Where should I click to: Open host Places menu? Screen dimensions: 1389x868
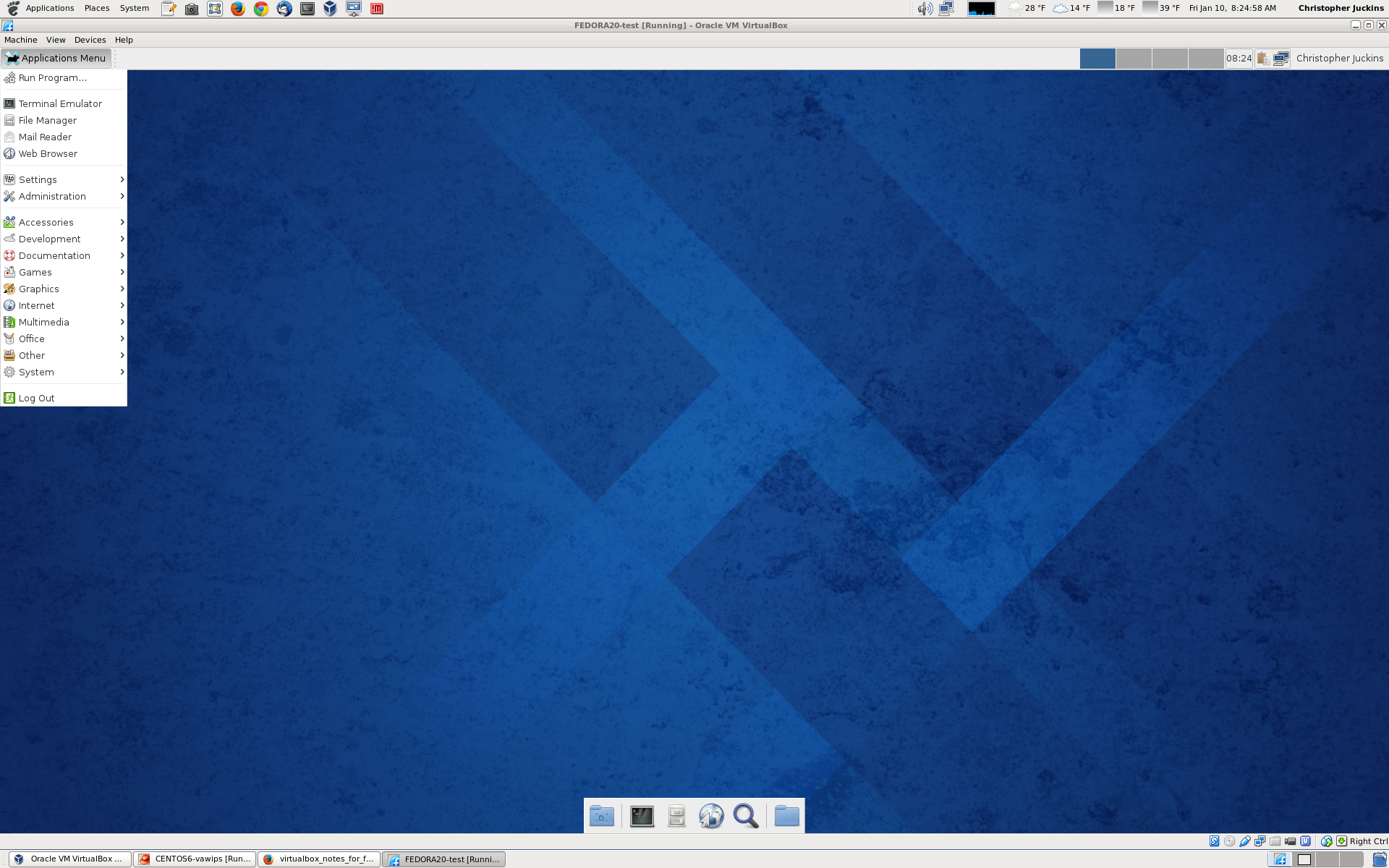click(97, 9)
